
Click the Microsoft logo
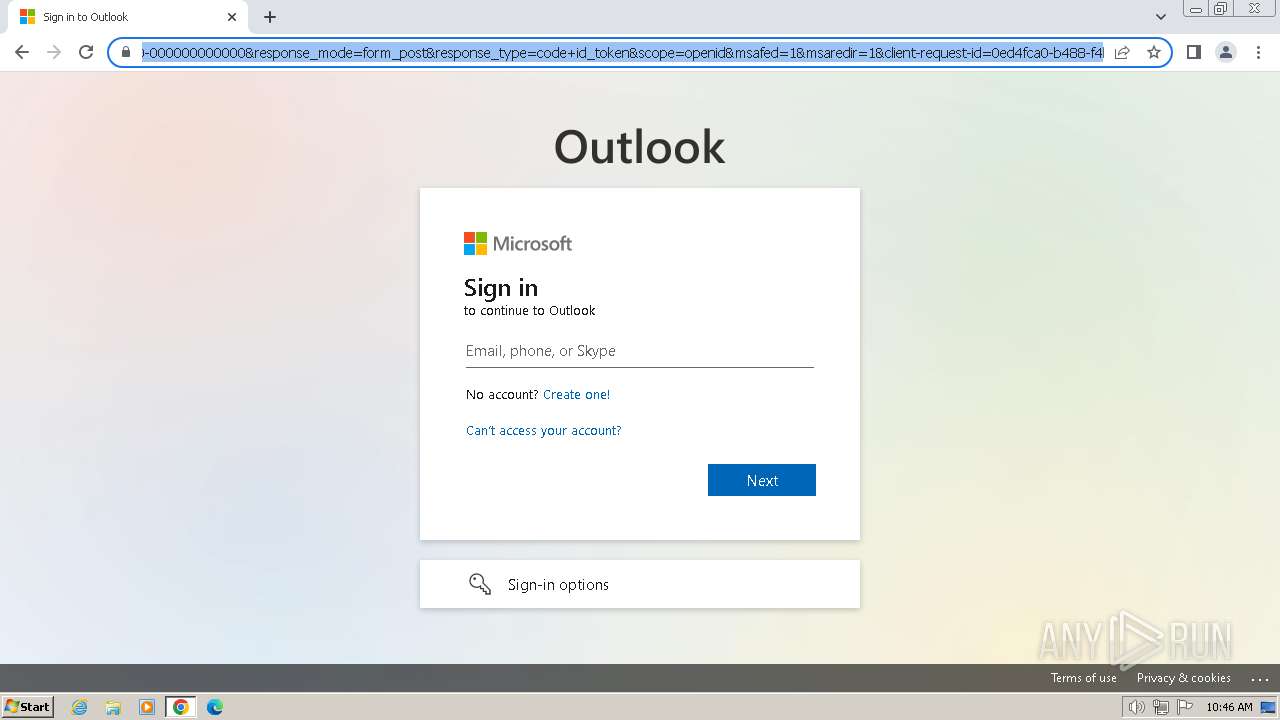coord(518,244)
